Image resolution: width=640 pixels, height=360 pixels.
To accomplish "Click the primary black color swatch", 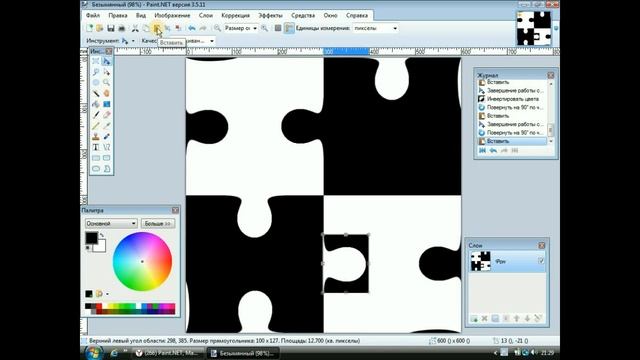I will 91,238.
